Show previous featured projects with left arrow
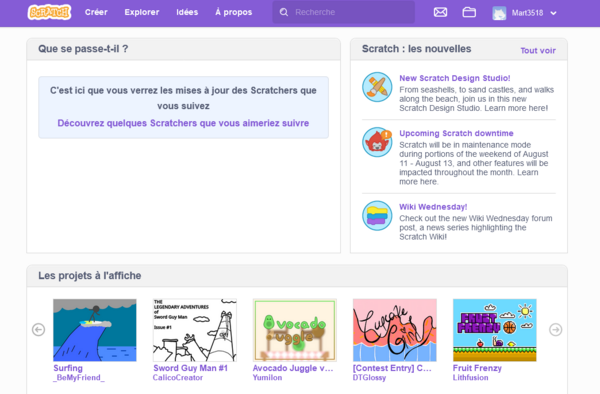 point(38,329)
